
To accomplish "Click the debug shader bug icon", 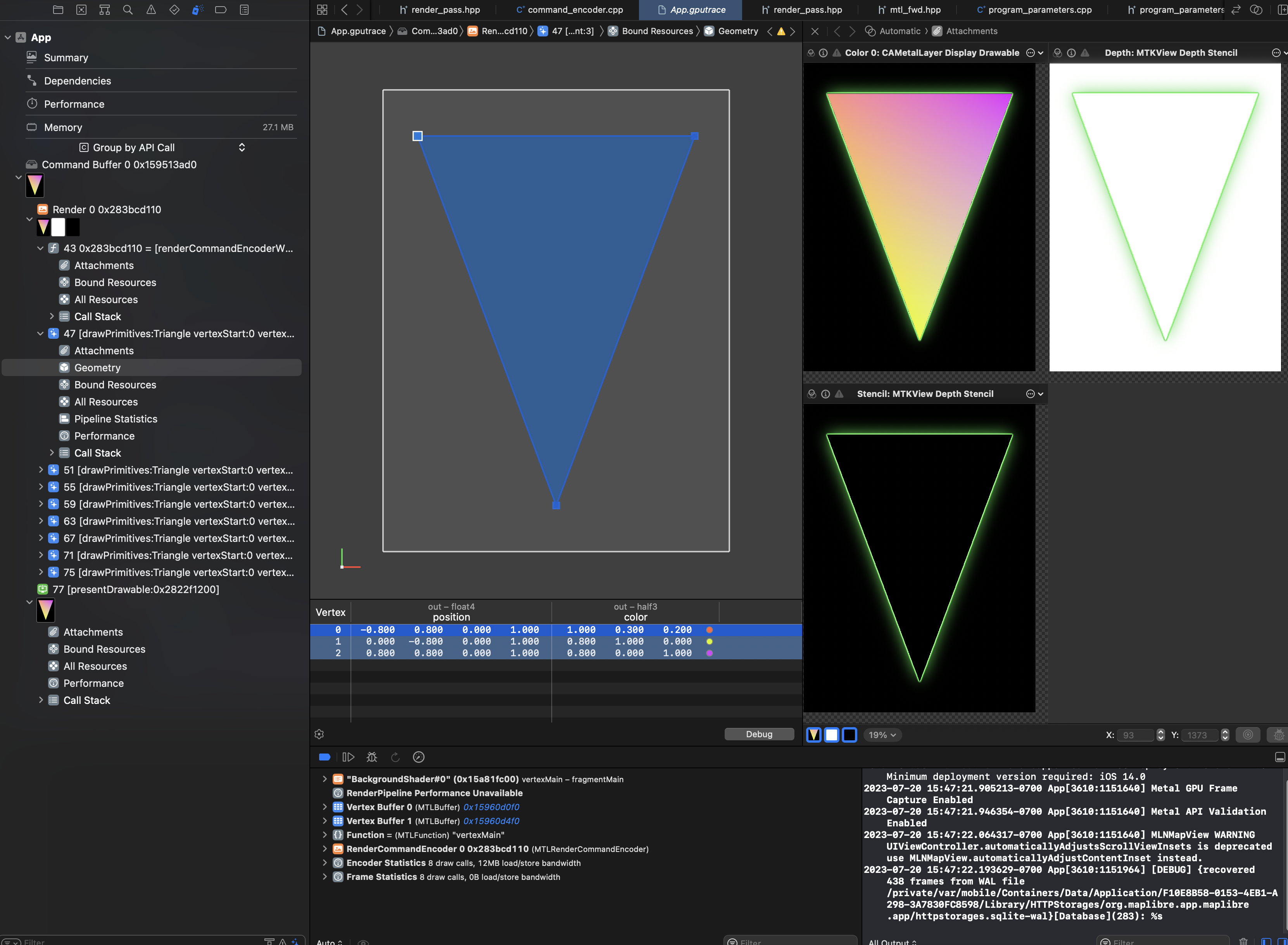I will pyautogui.click(x=371, y=757).
